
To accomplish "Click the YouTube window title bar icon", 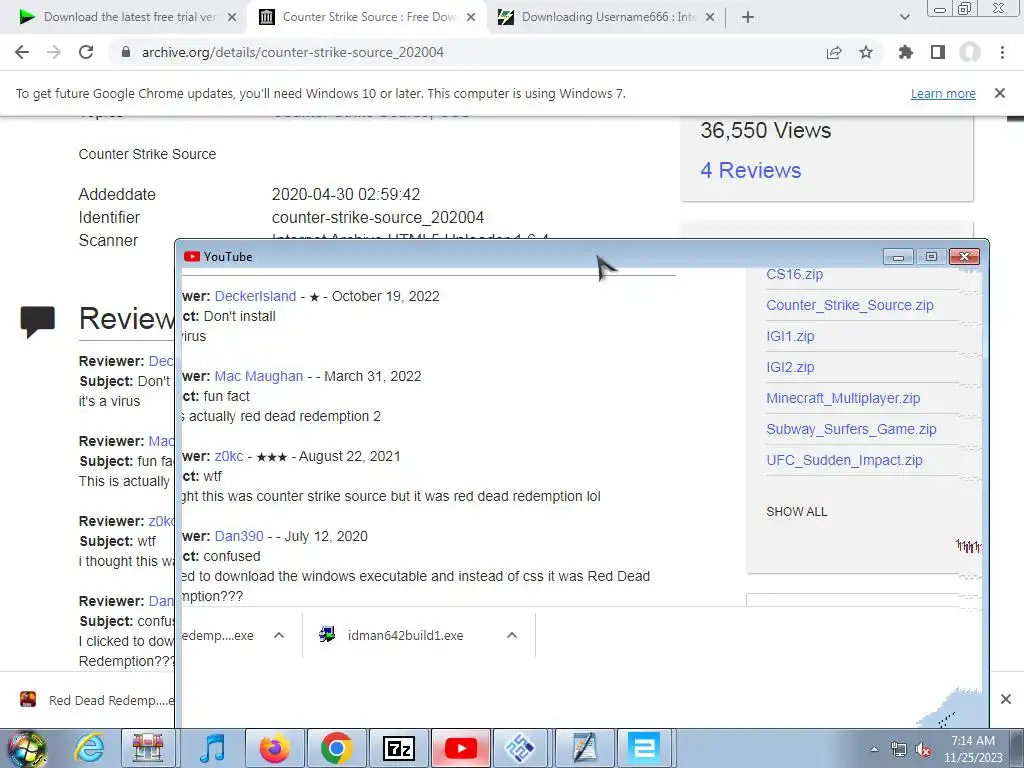I will [191, 257].
